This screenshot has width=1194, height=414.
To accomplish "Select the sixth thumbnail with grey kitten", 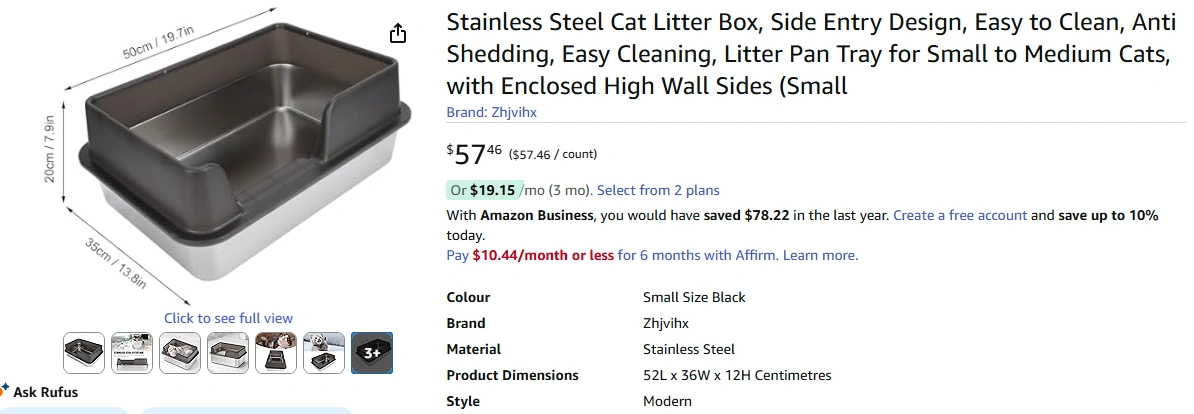I will click(x=324, y=352).
